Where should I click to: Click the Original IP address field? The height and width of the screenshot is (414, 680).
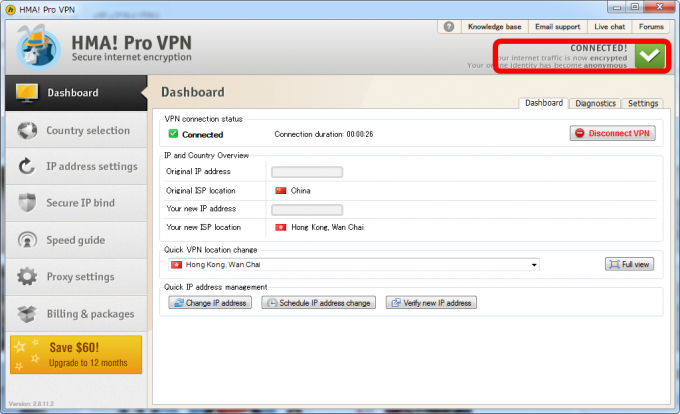click(307, 172)
